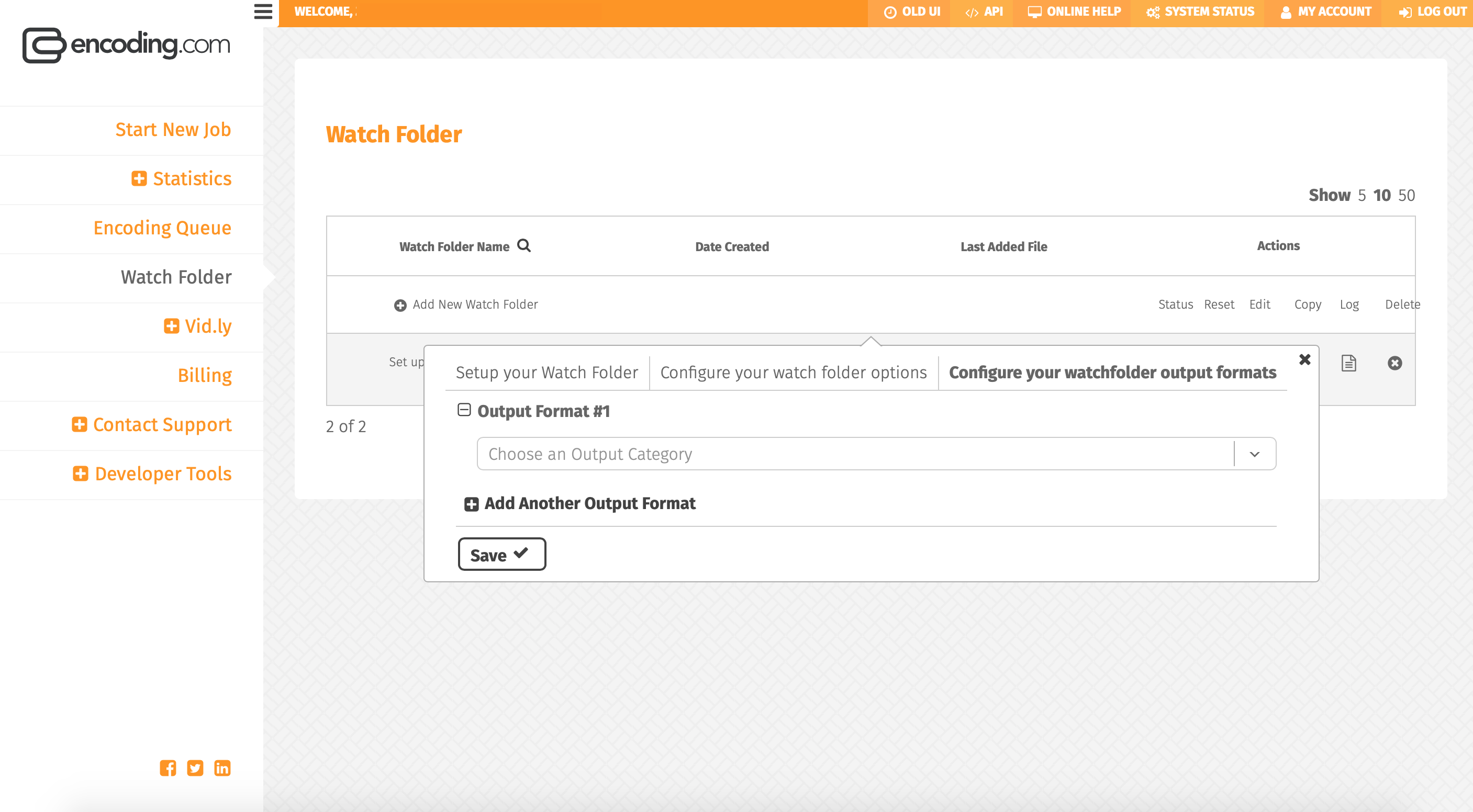Click the log document icon in the row
The height and width of the screenshot is (812, 1473).
pos(1348,363)
